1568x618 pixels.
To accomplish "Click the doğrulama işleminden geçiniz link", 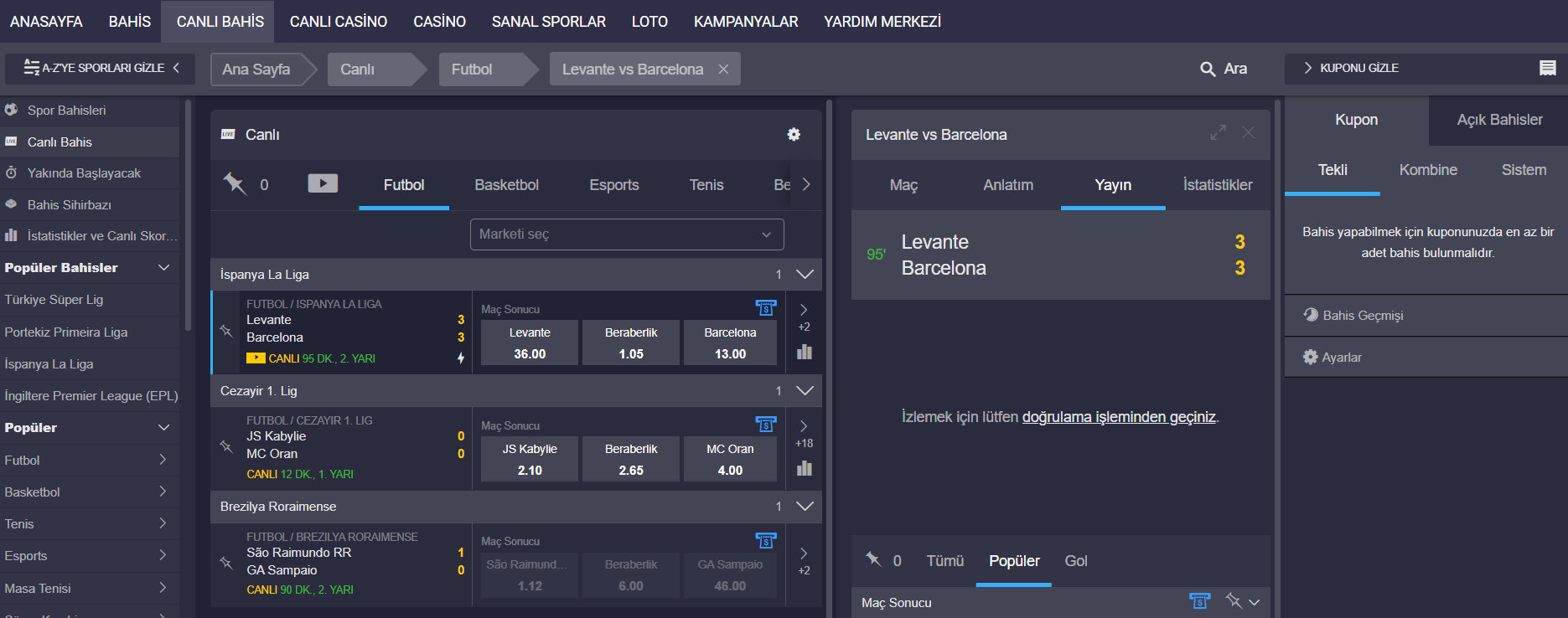I will (x=1119, y=417).
